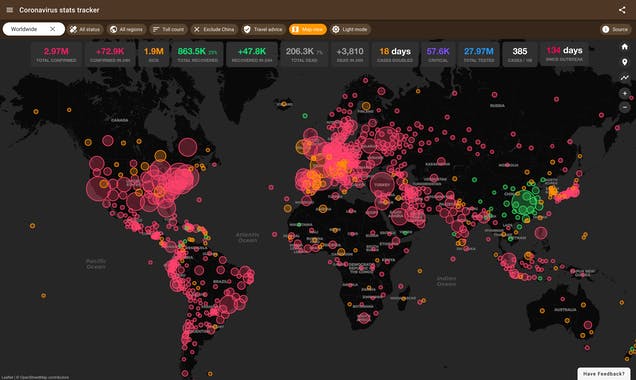Screen dimensions: 636x380
Task: Select the +47.8K recovered card
Action: point(252,54)
